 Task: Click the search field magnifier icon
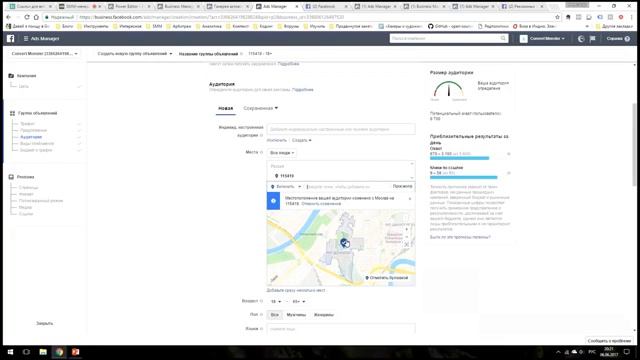click(x=503, y=38)
